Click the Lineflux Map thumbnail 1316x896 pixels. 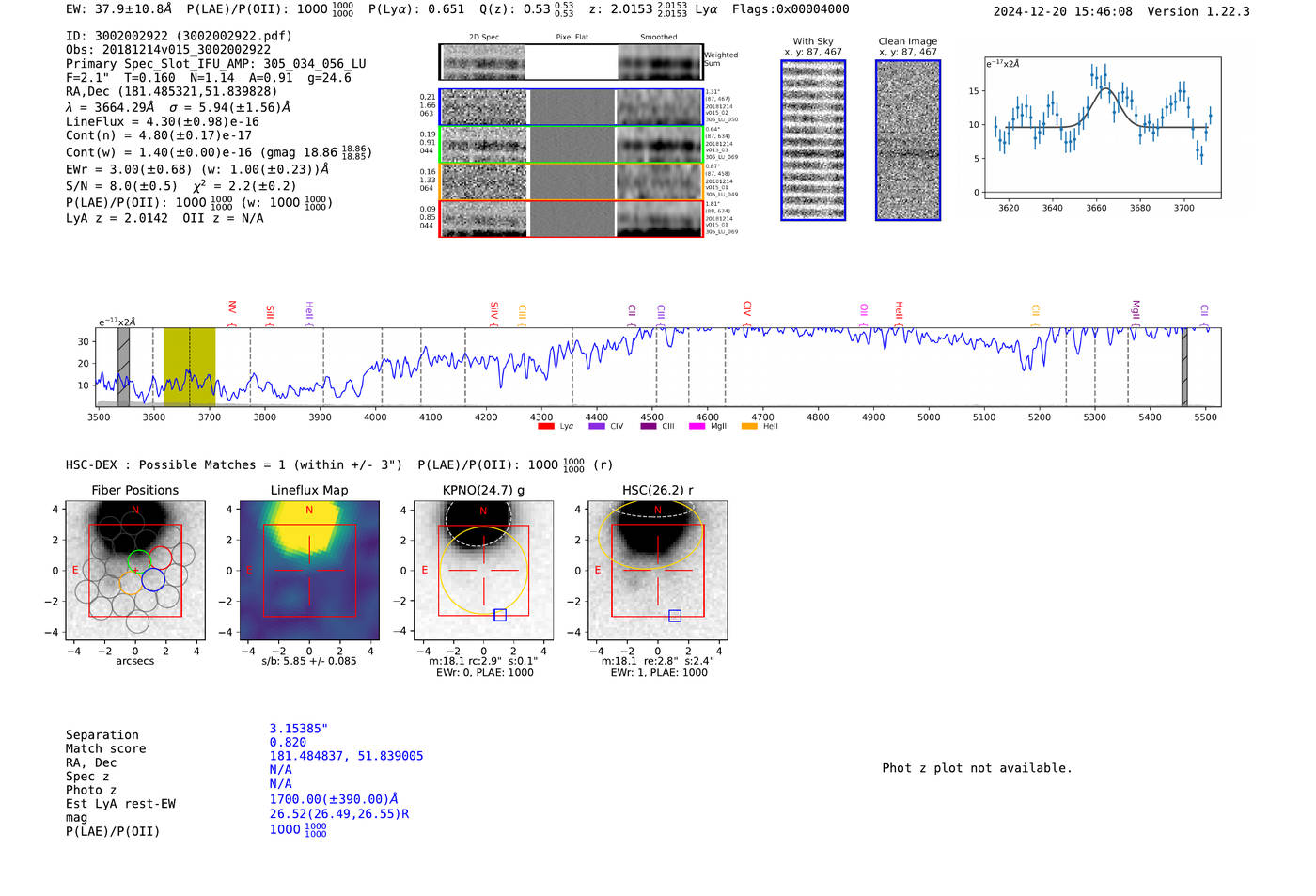[309, 571]
